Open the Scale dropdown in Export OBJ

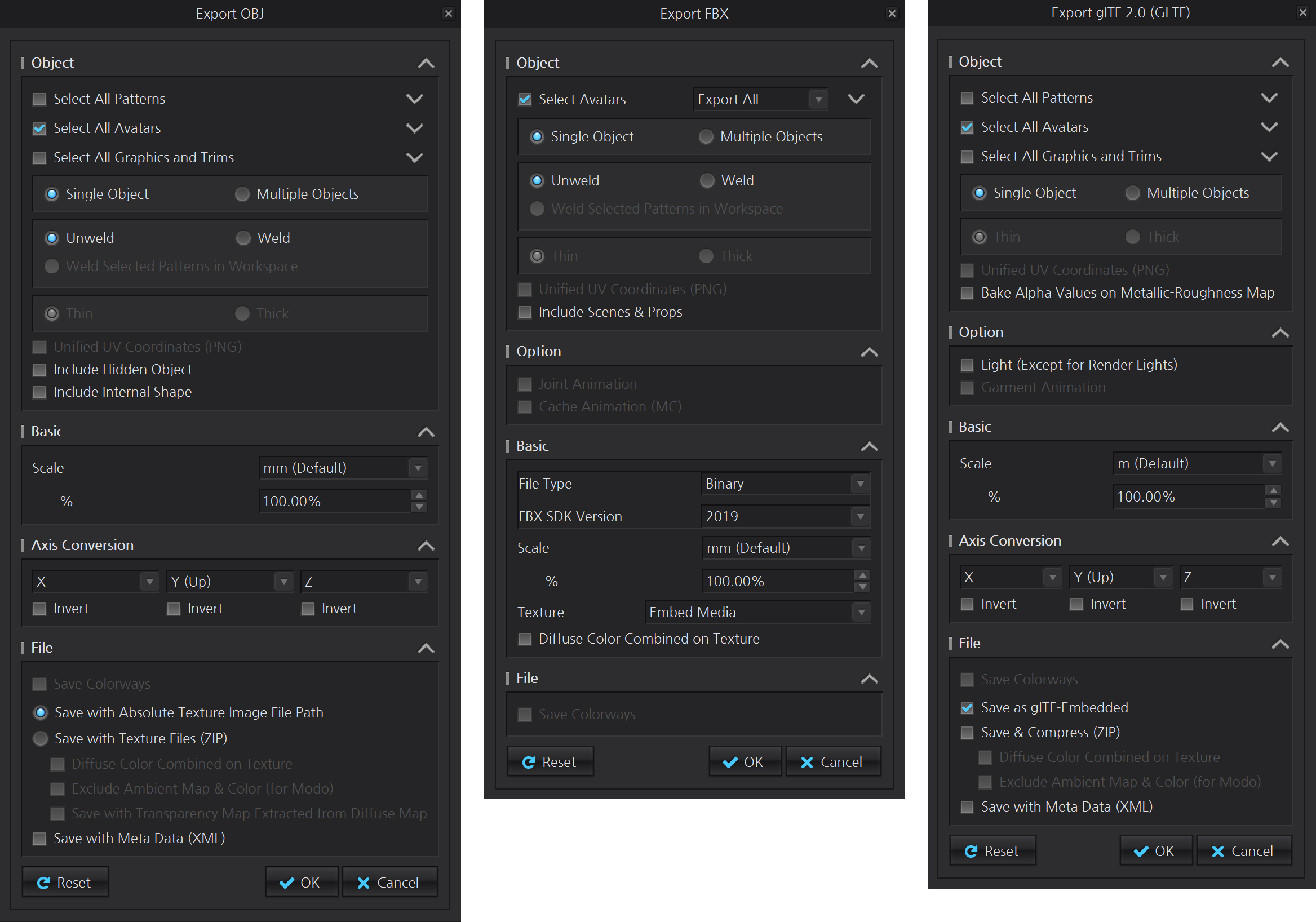pyautogui.click(x=343, y=468)
